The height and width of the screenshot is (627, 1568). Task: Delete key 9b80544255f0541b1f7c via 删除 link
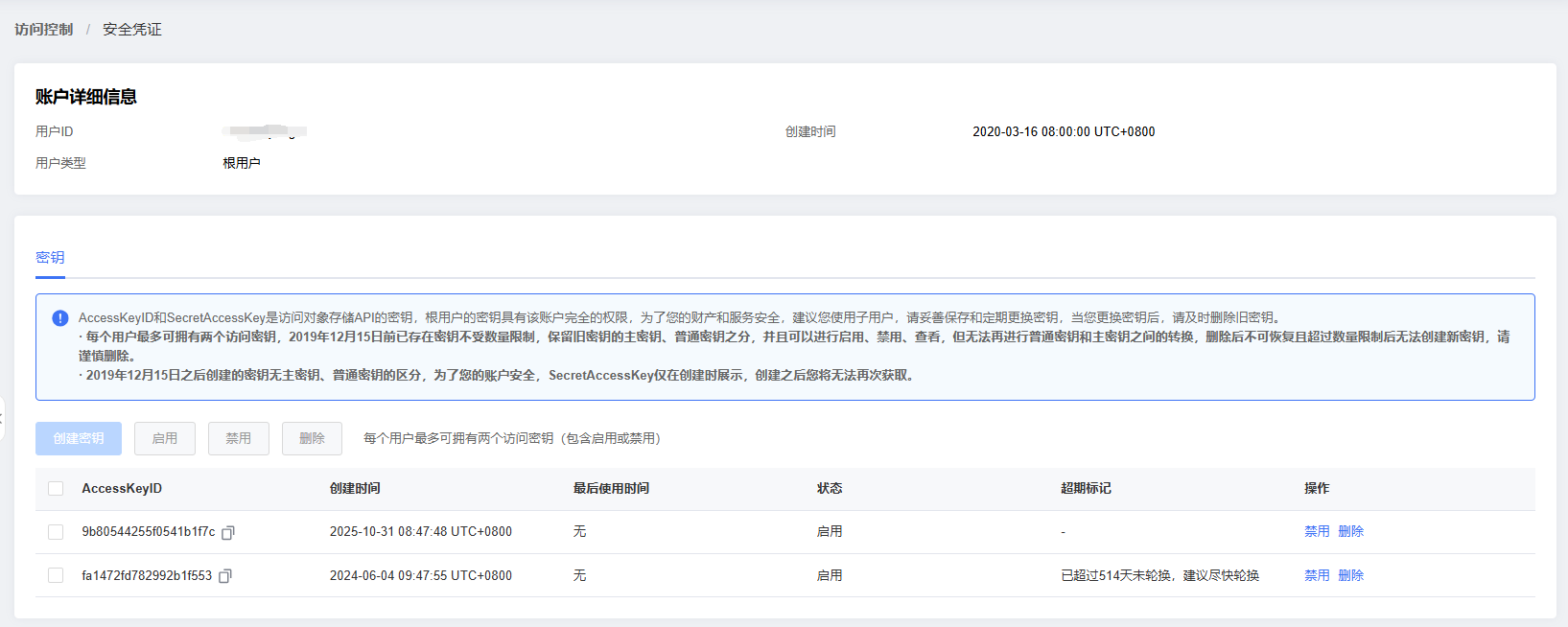click(x=1350, y=531)
